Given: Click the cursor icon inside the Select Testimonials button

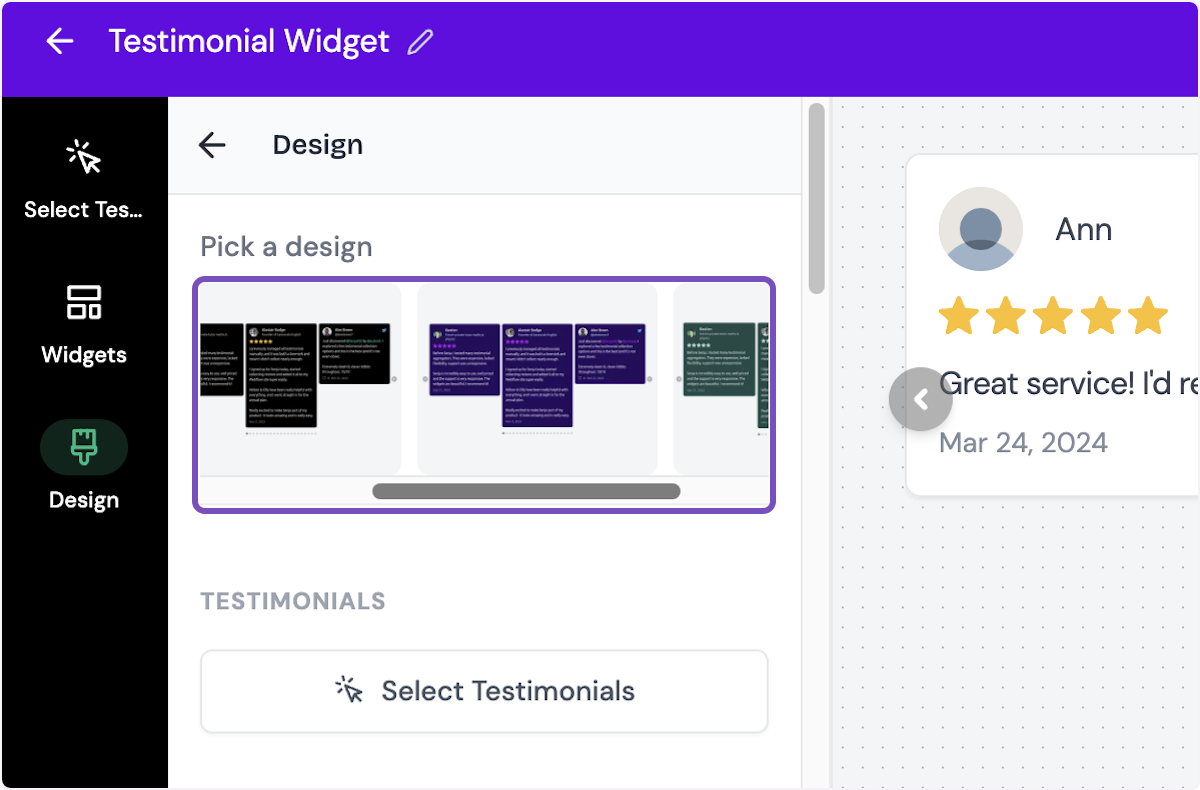Looking at the screenshot, I should tap(349, 690).
